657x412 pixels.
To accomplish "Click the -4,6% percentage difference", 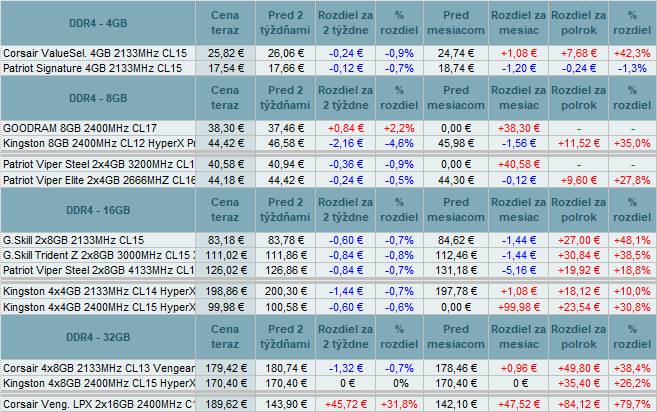I will coord(399,143).
